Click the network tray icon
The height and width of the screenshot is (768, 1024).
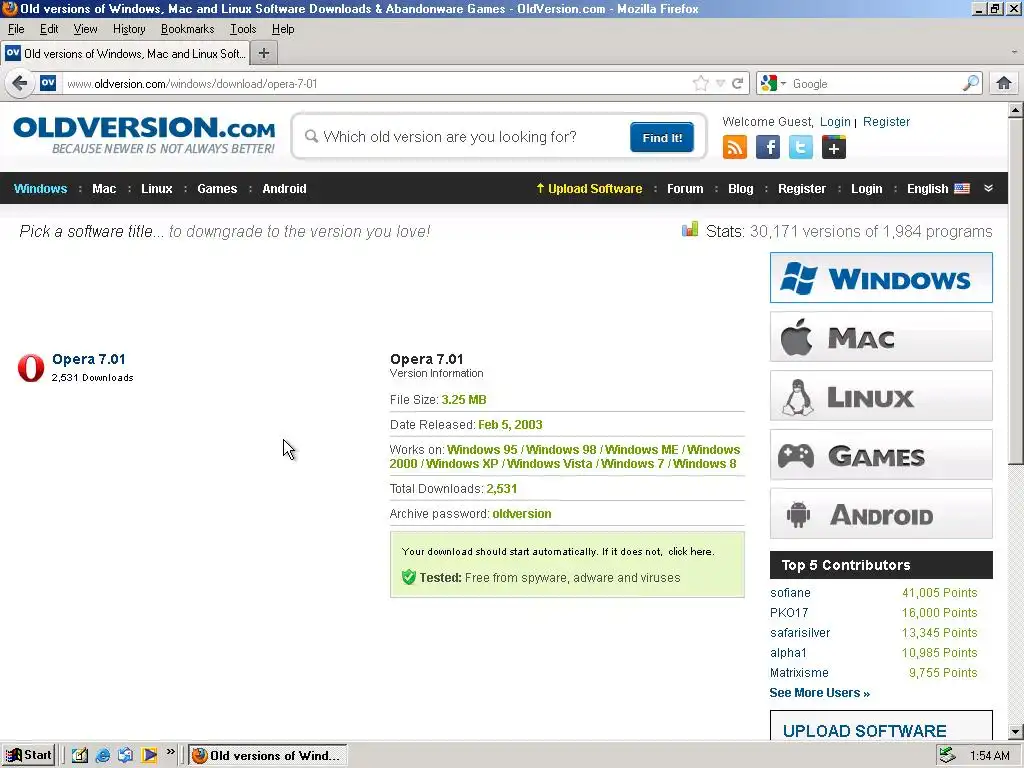point(947,756)
